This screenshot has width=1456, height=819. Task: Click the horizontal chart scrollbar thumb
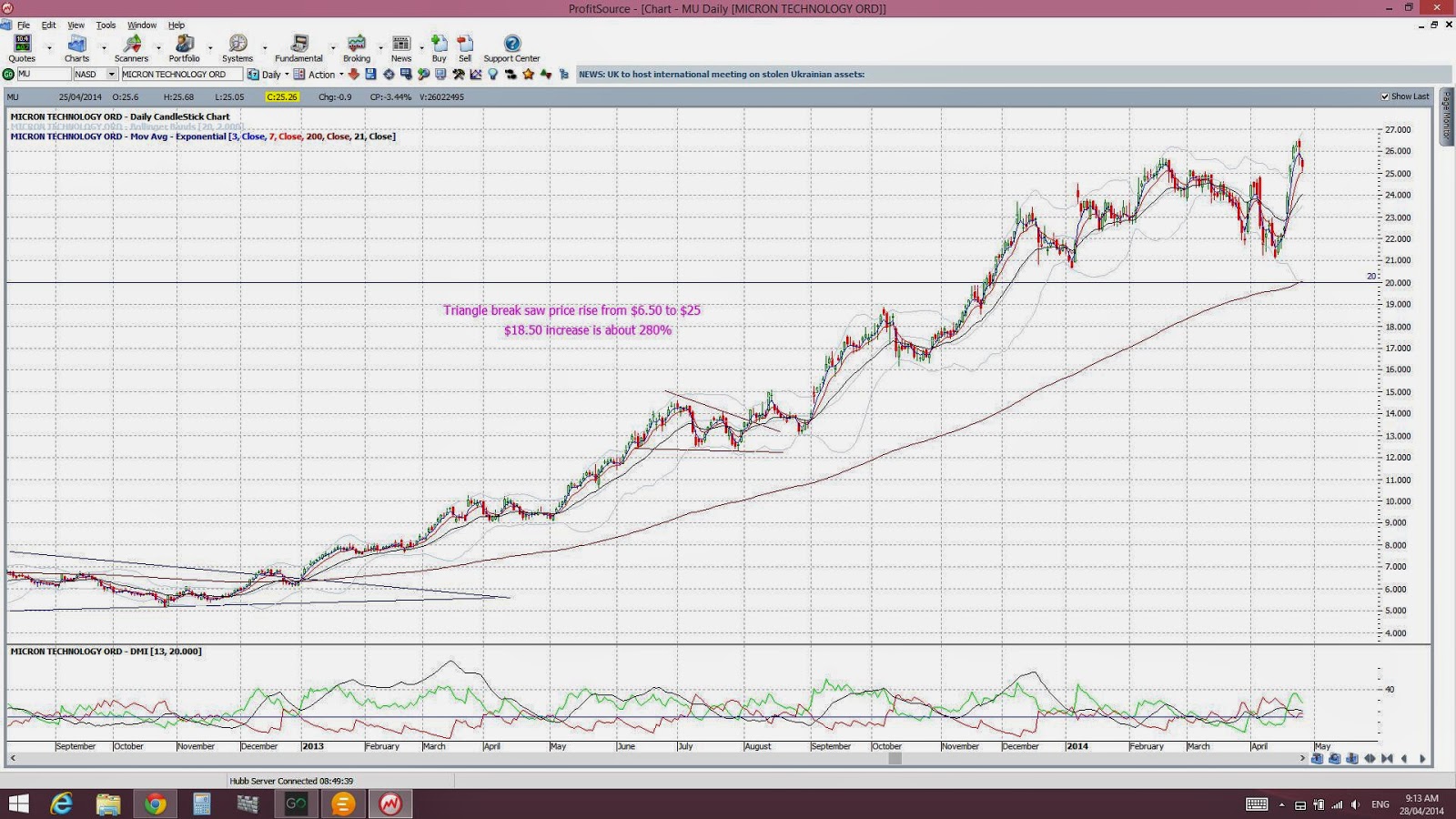(x=895, y=758)
